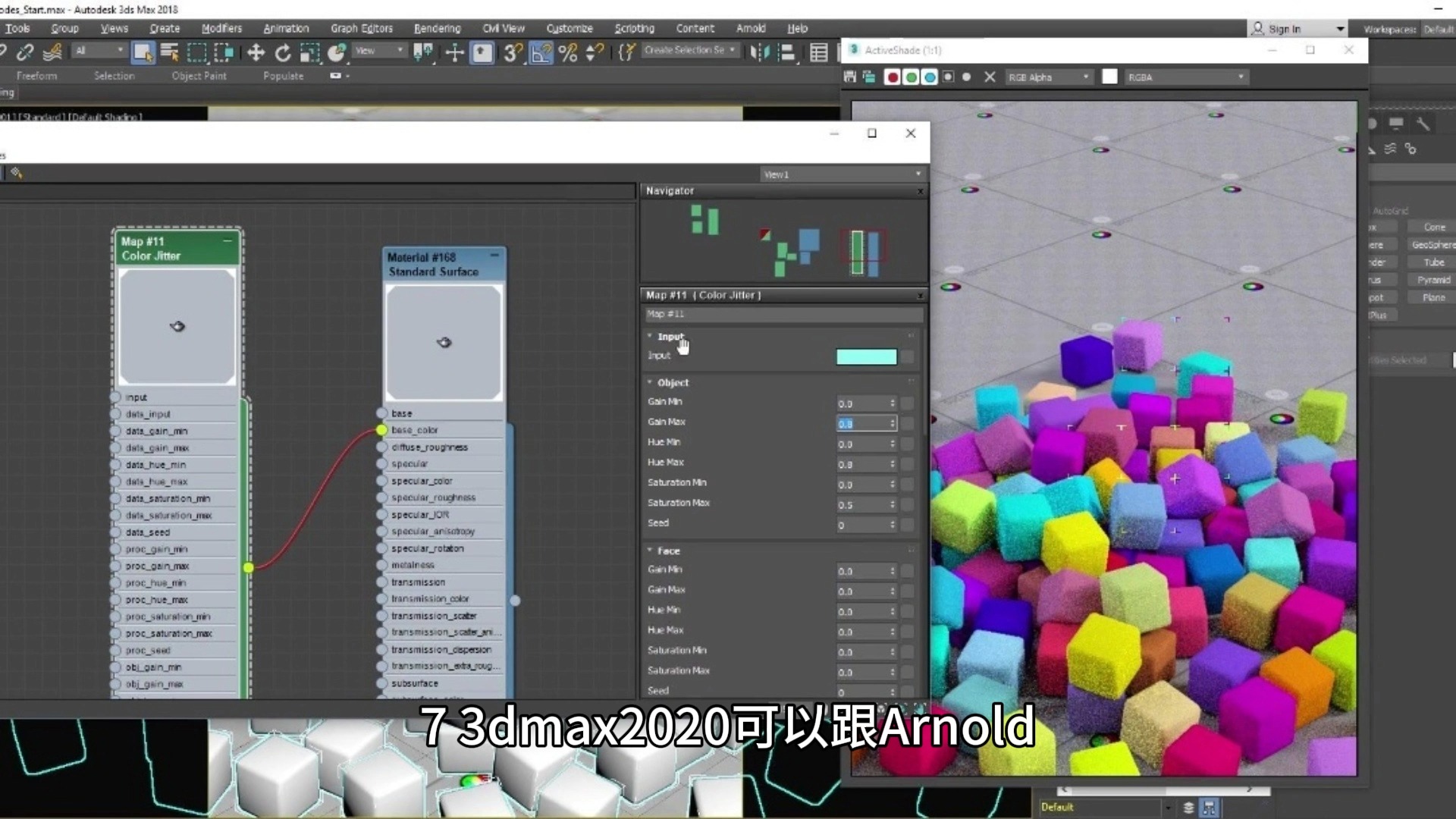Open the Rendering menu
This screenshot has width=1456, height=819.
pyautogui.click(x=437, y=28)
